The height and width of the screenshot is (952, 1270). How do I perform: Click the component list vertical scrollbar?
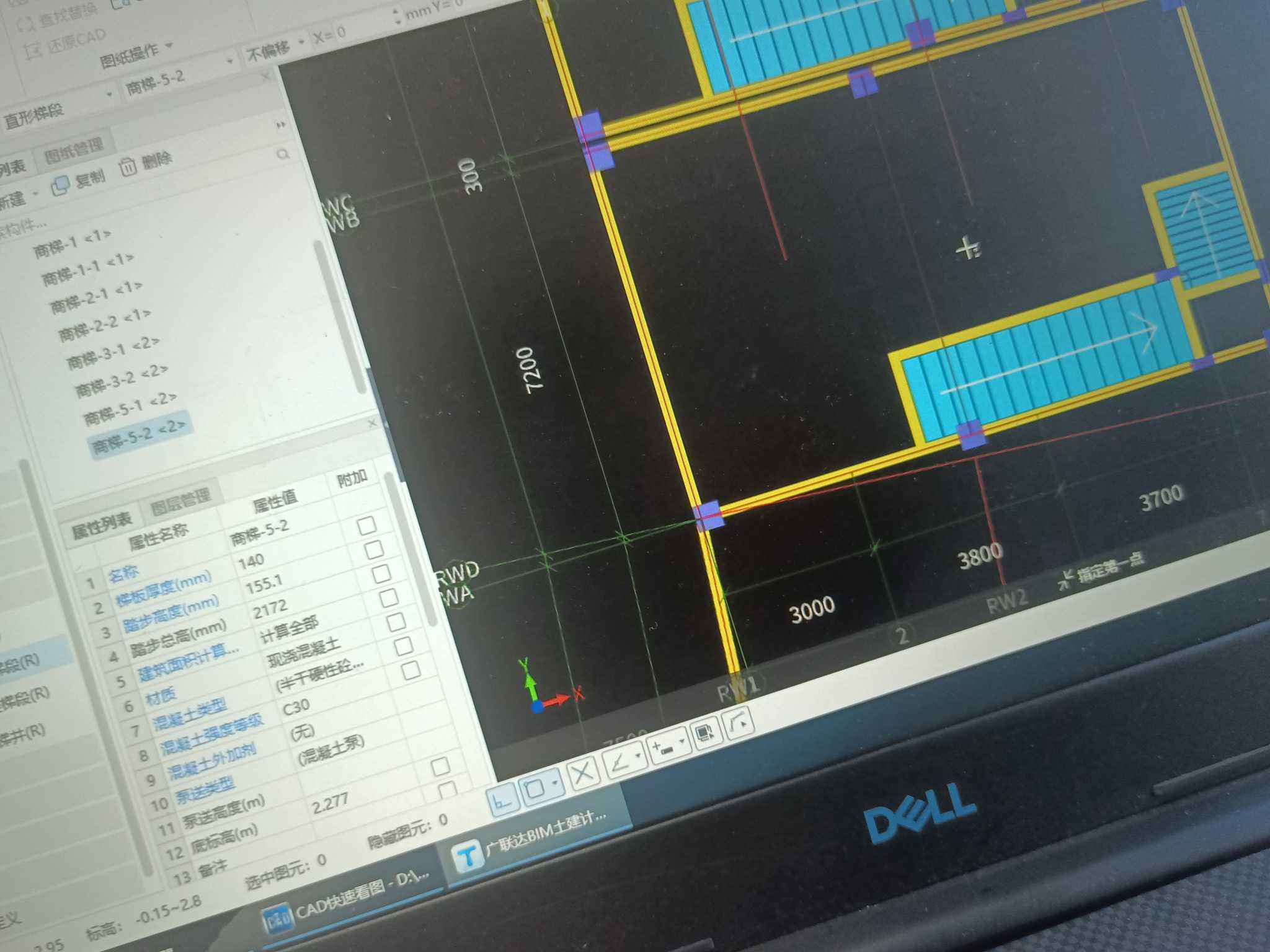(340, 316)
